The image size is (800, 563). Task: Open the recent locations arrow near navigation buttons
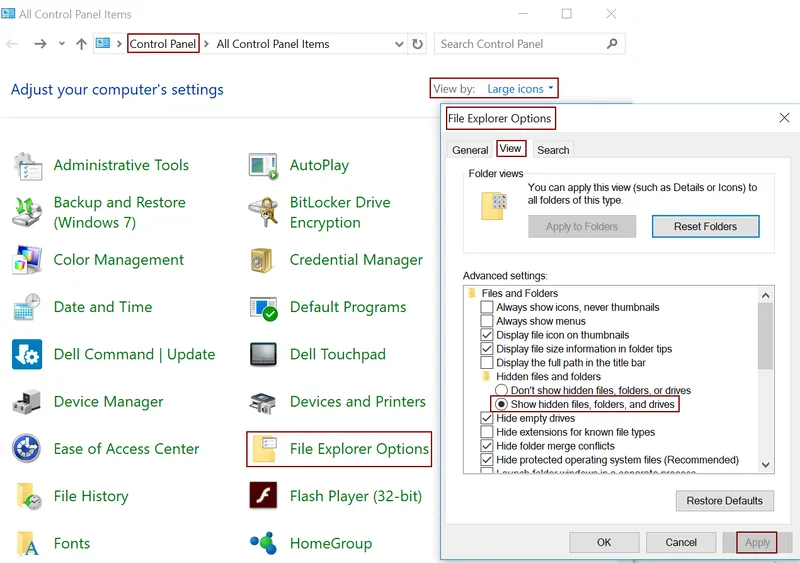62,44
